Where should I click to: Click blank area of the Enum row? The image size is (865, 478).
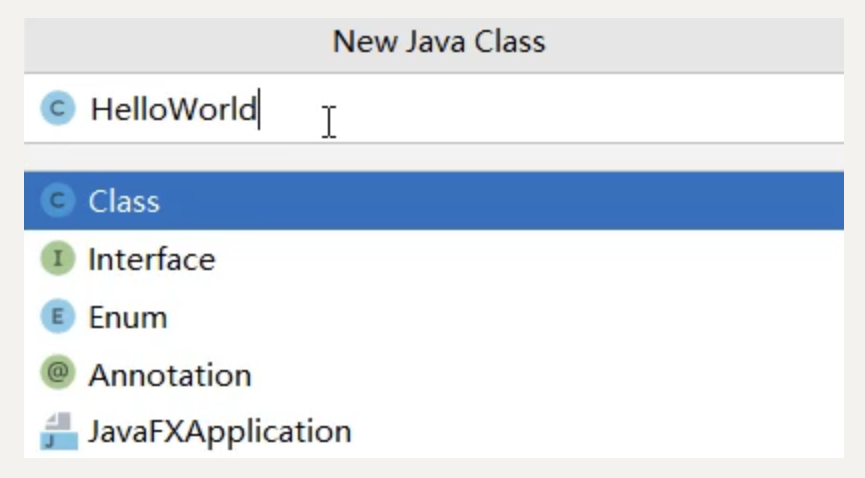(x=496, y=316)
